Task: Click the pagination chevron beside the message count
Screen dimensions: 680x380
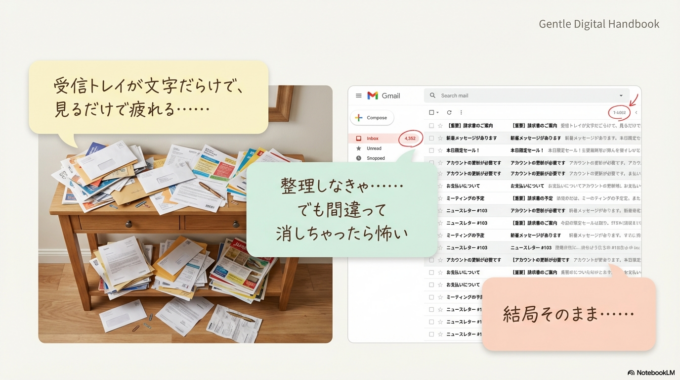Action: click(x=636, y=112)
